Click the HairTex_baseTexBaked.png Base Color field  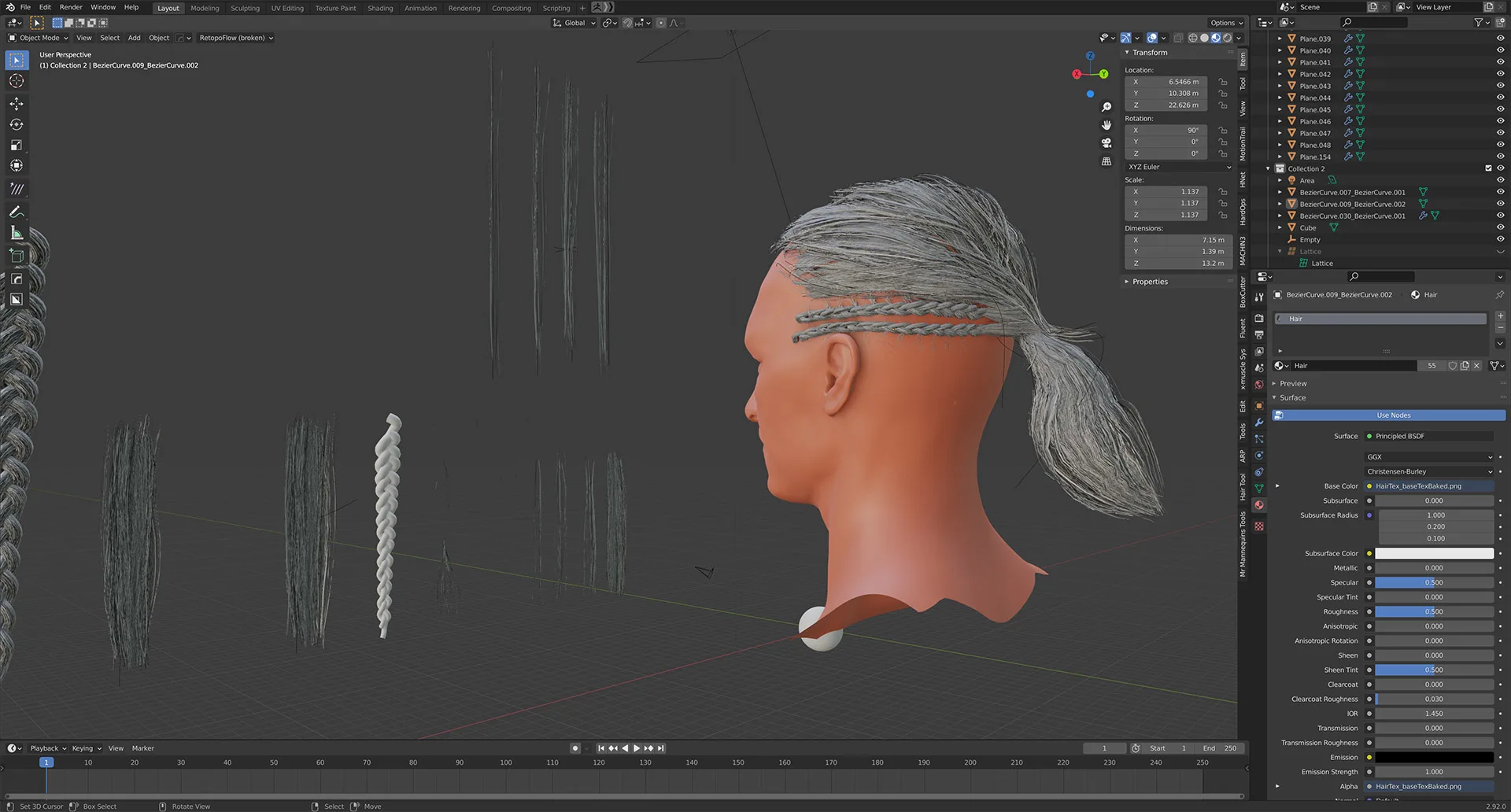click(1432, 486)
